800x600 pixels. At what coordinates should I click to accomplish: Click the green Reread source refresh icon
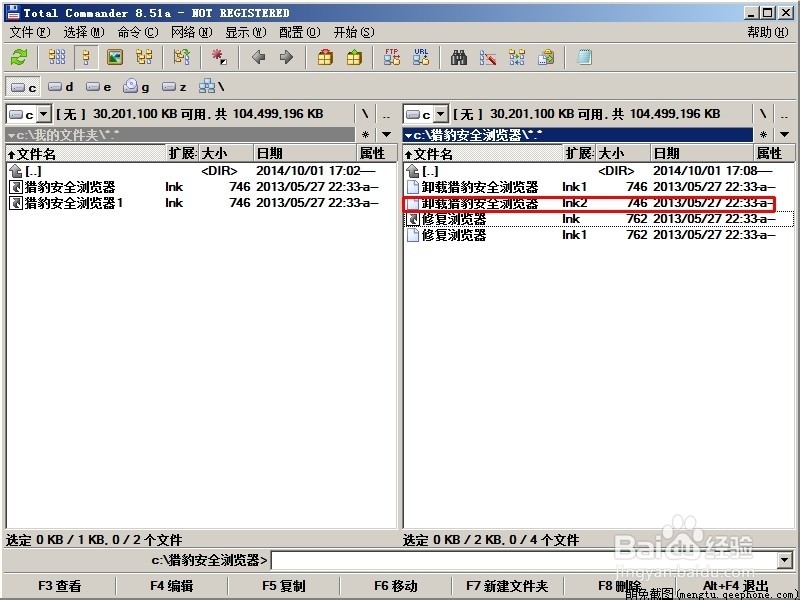pos(19,57)
